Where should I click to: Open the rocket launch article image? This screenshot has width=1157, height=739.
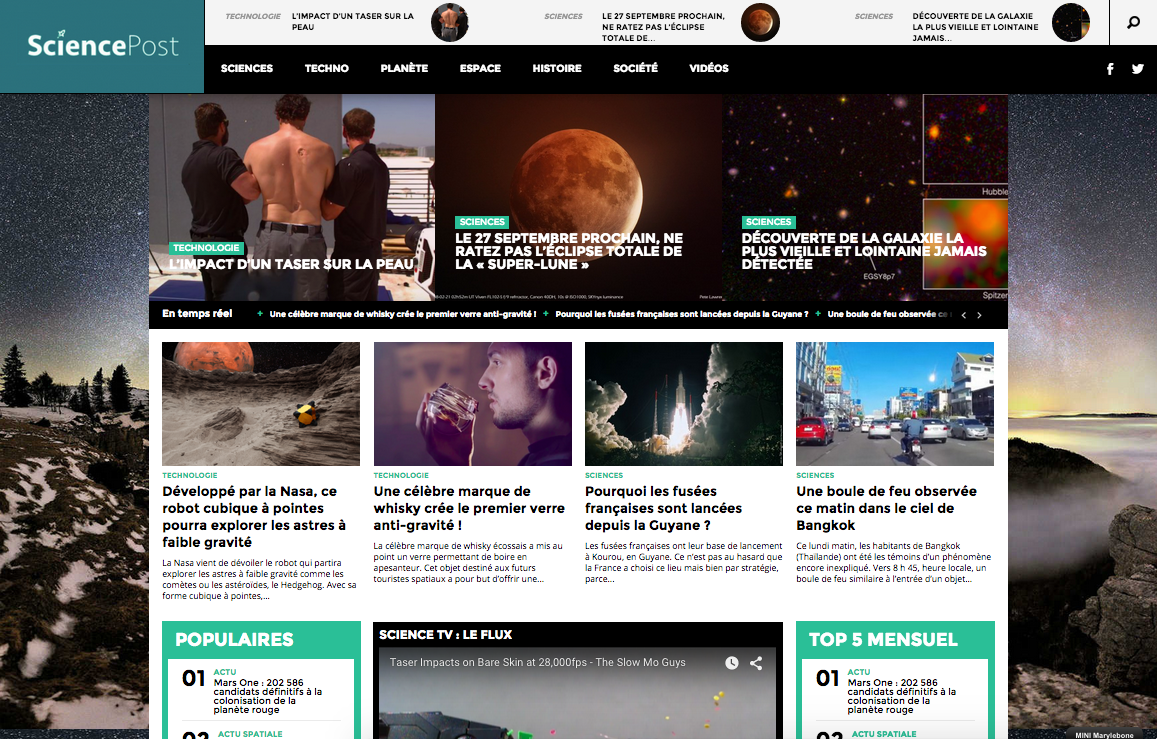[684, 404]
